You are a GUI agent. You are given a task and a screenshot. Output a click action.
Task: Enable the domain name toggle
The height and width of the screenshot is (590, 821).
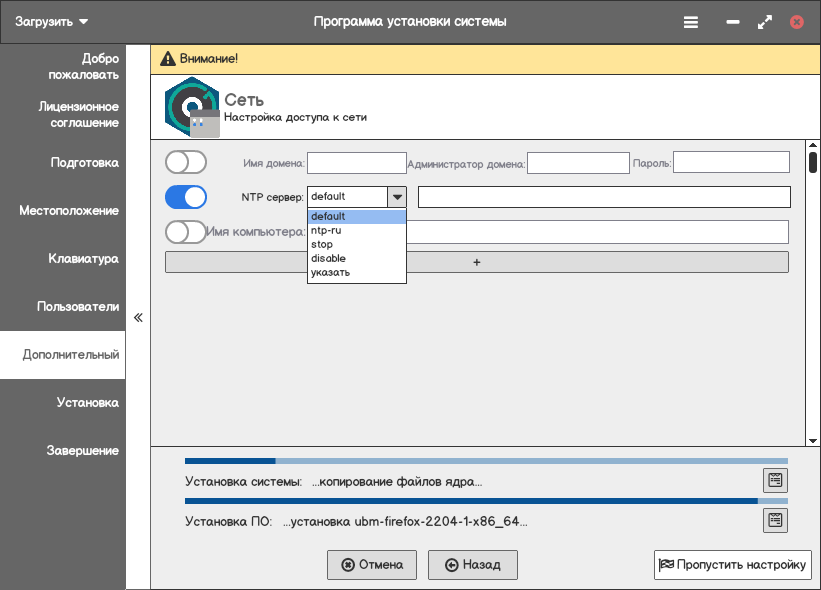click(186, 162)
